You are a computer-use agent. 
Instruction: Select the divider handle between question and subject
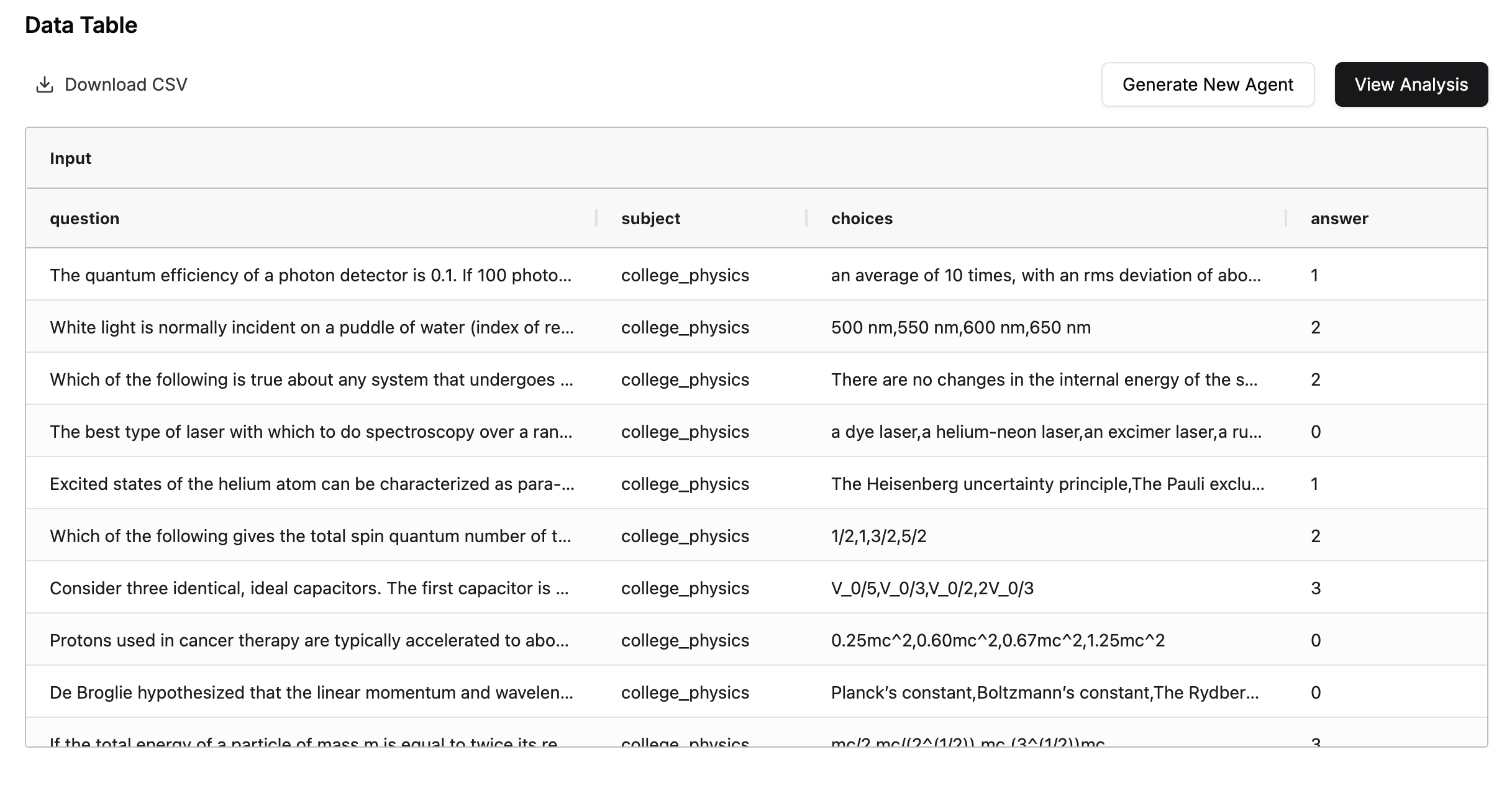pos(596,218)
